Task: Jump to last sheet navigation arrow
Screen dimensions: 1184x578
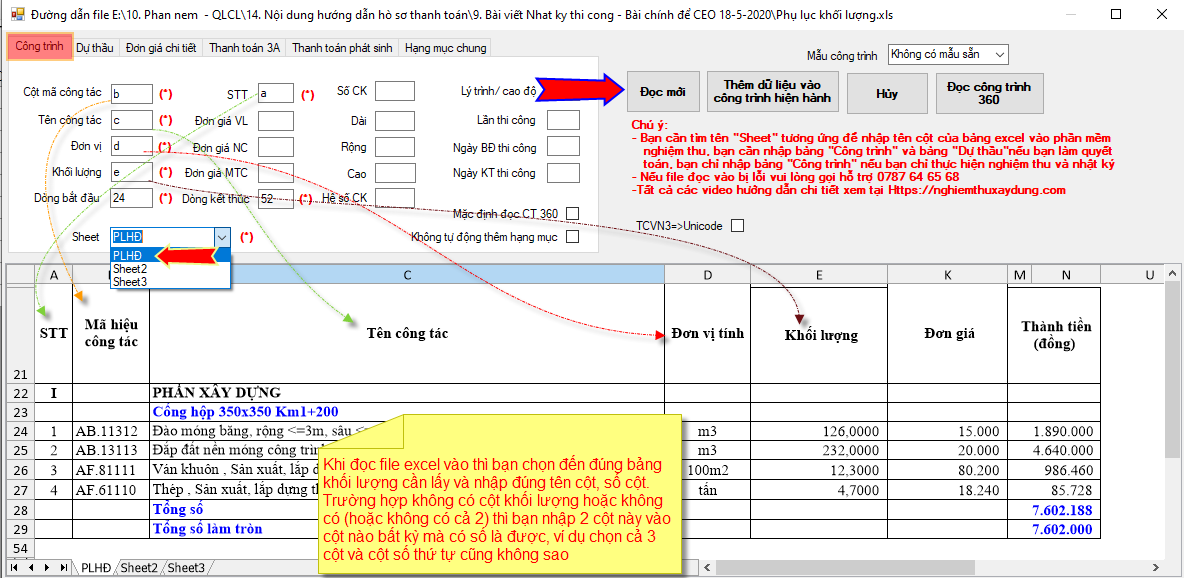Action: pos(64,568)
